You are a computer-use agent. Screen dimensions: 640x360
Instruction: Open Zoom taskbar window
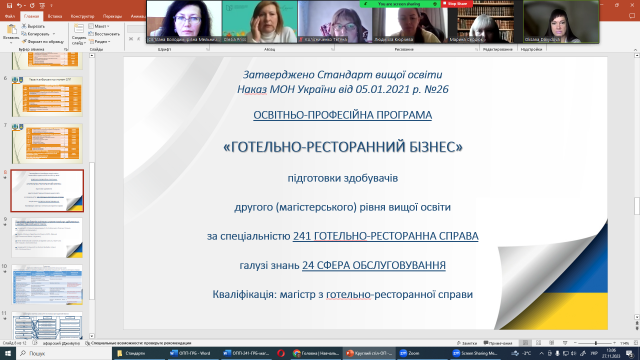pyautogui.click(x=423, y=353)
